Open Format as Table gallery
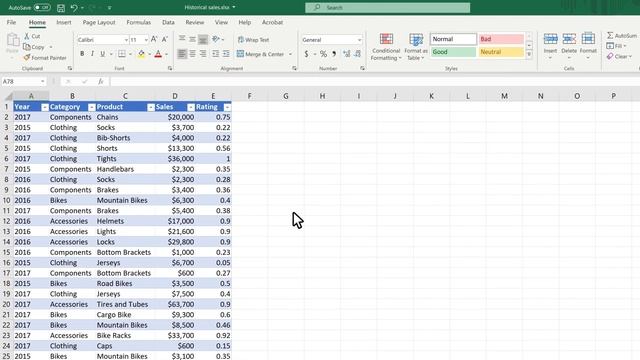The height and width of the screenshot is (360, 640). point(416,47)
